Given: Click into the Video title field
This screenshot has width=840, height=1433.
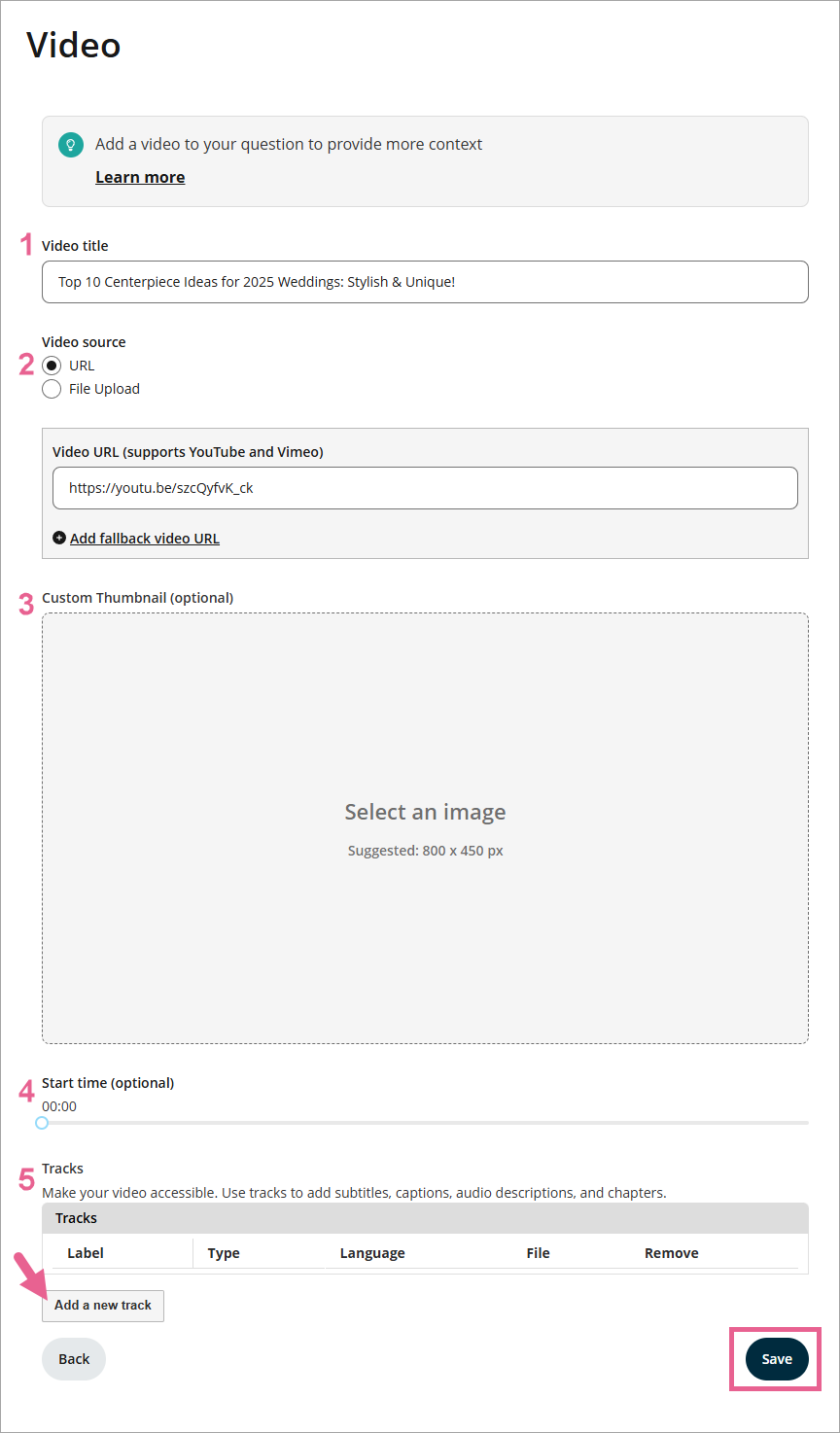Looking at the screenshot, I should pos(425,282).
